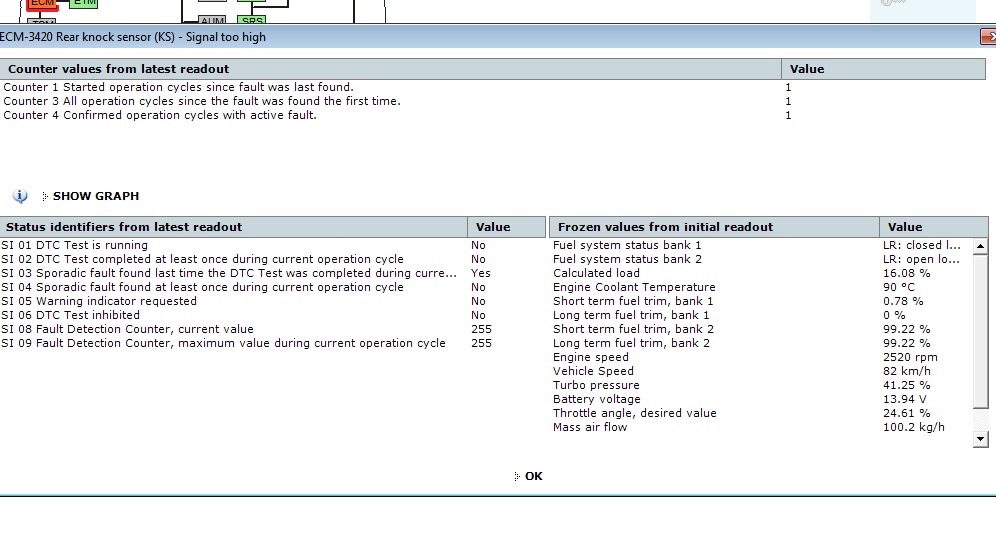Click frozen values scrollbar thumb
This screenshot has height=536, width=996.
click(980, 331)
